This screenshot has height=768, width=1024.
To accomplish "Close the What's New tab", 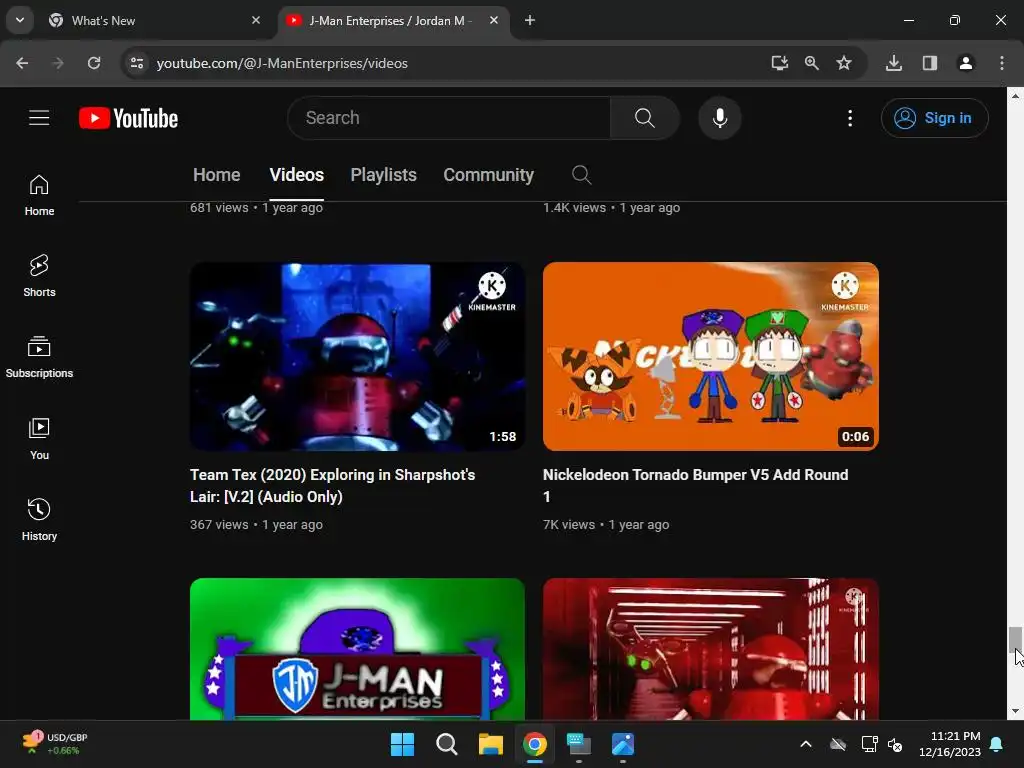I will coord(256,20).
